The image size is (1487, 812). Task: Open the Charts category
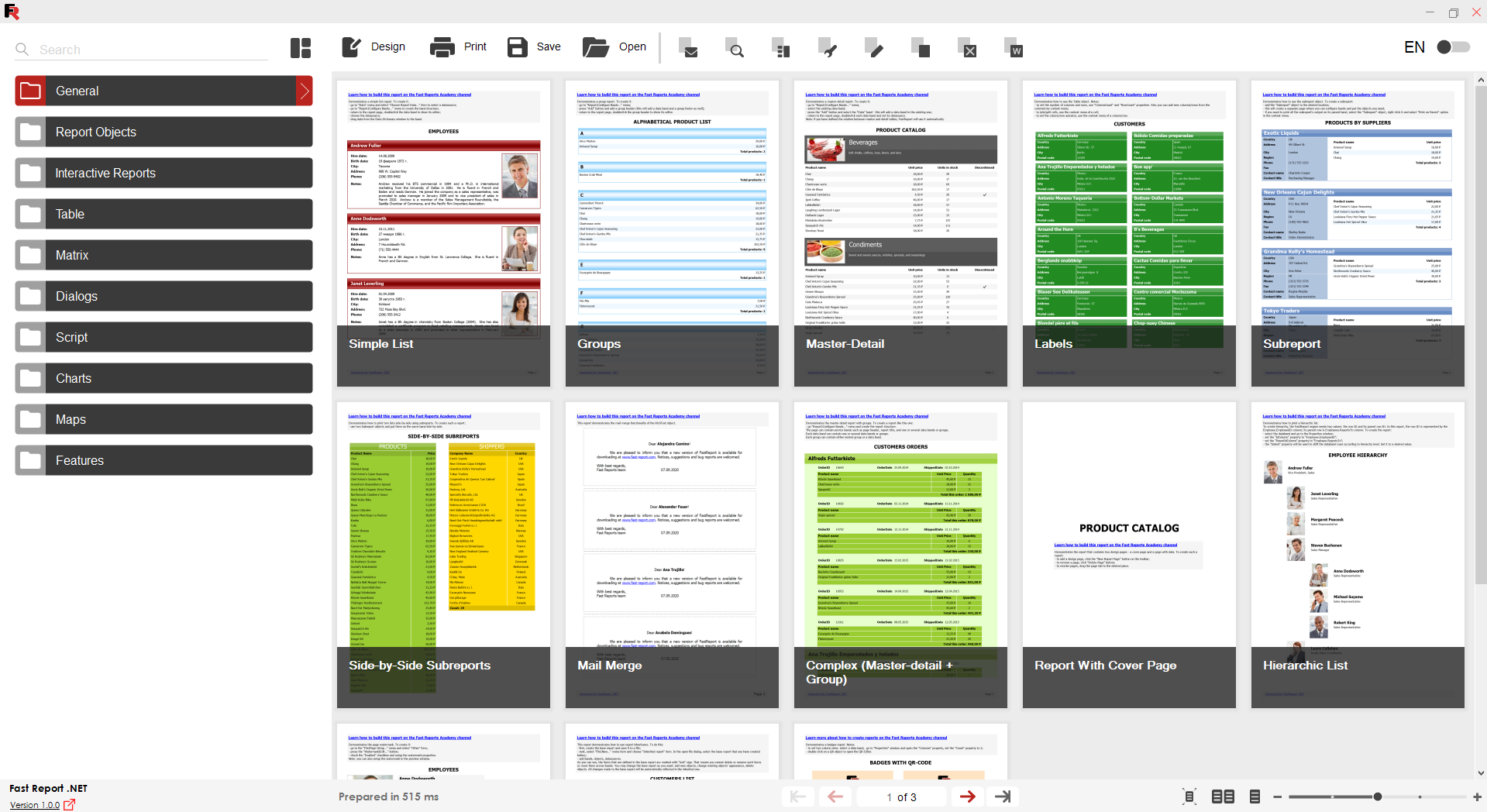point(164,378)
